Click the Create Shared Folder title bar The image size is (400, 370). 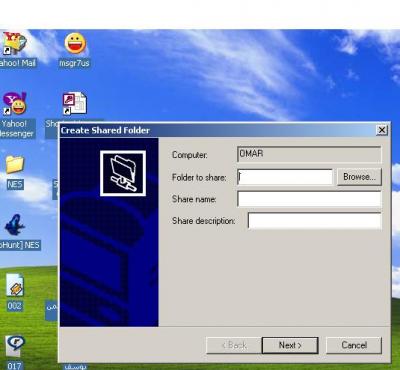coord(217,130)
